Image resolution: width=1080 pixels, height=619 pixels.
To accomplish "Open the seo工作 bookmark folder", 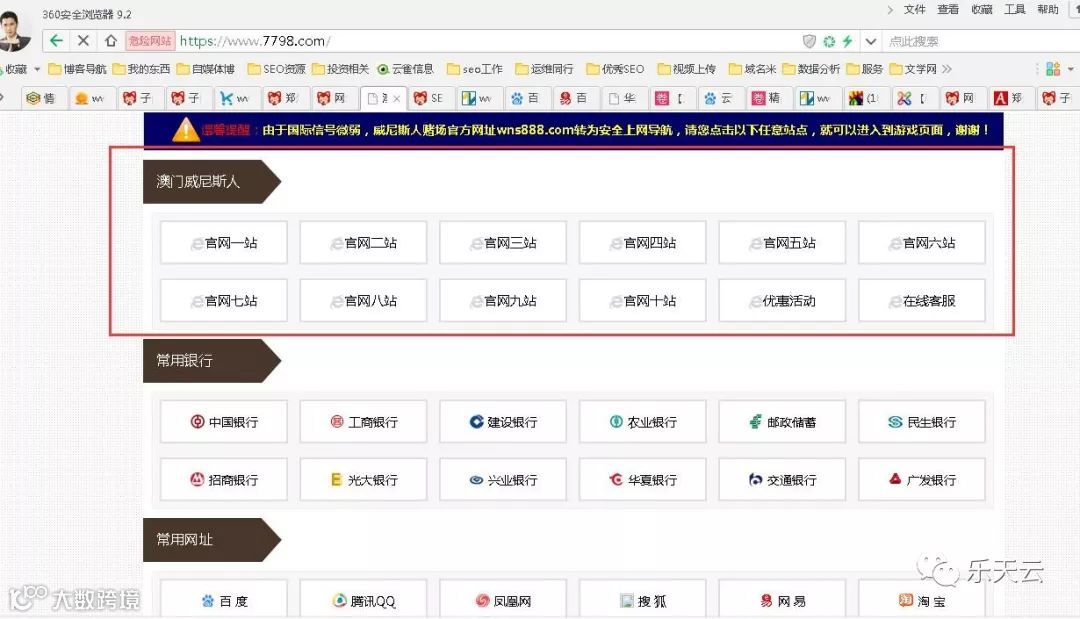I will pyautogui.click(x=475, y=69).
